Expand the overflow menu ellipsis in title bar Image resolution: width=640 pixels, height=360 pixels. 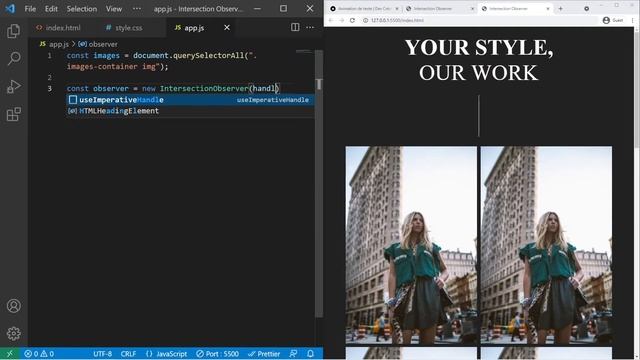coord(137,9)
